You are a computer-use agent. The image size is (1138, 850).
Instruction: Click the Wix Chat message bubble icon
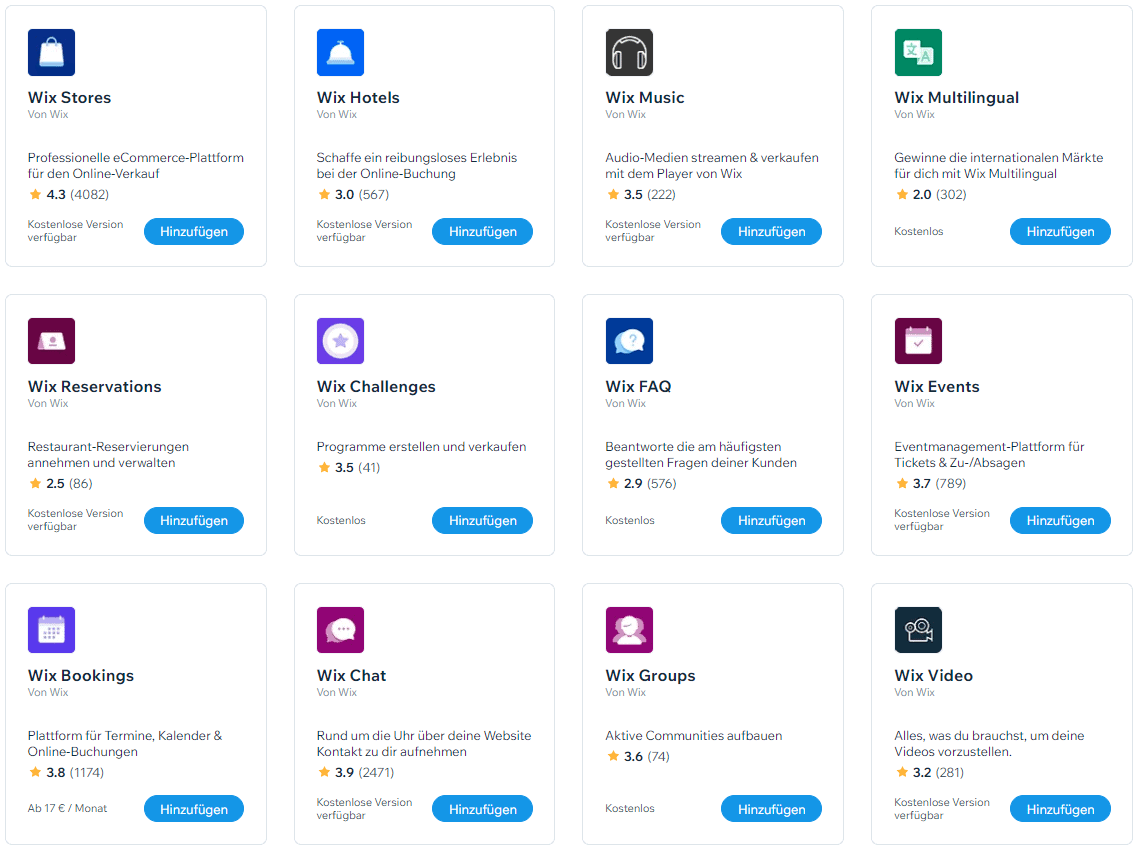pos(340,630)
